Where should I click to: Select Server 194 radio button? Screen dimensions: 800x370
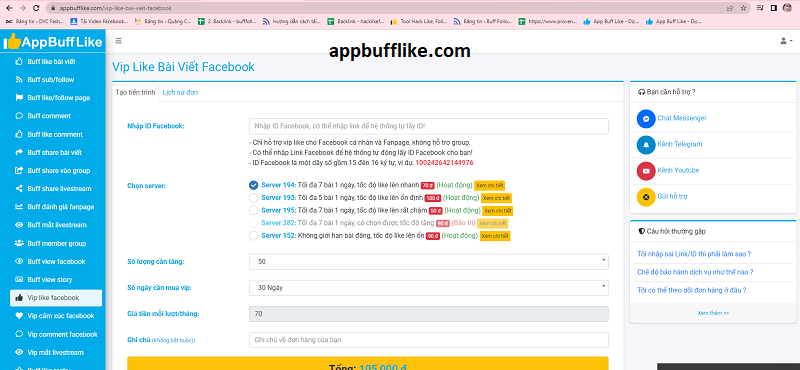254,185
